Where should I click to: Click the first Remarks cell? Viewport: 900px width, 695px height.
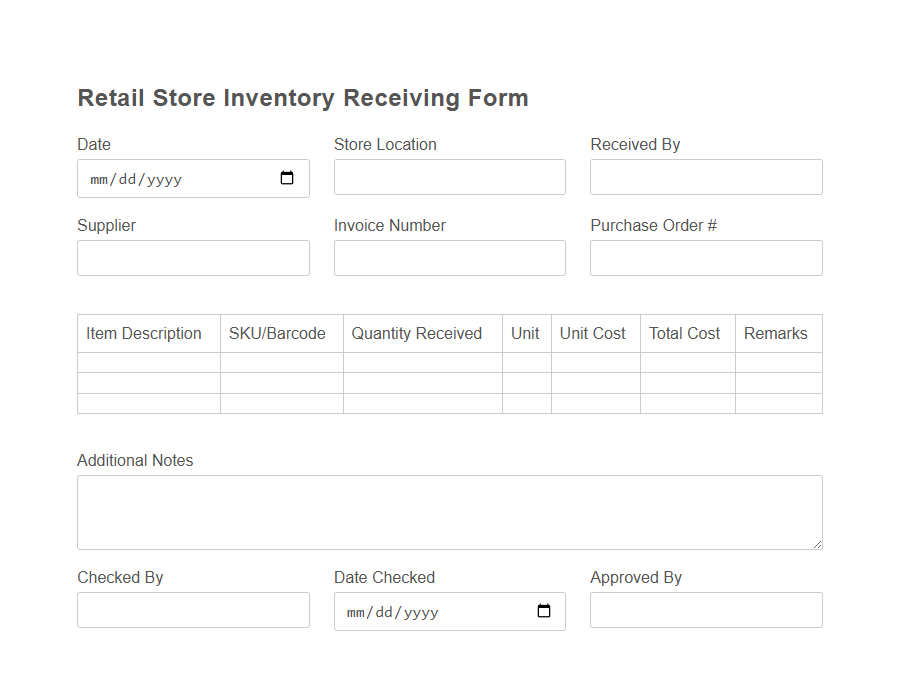coord(778,362)
